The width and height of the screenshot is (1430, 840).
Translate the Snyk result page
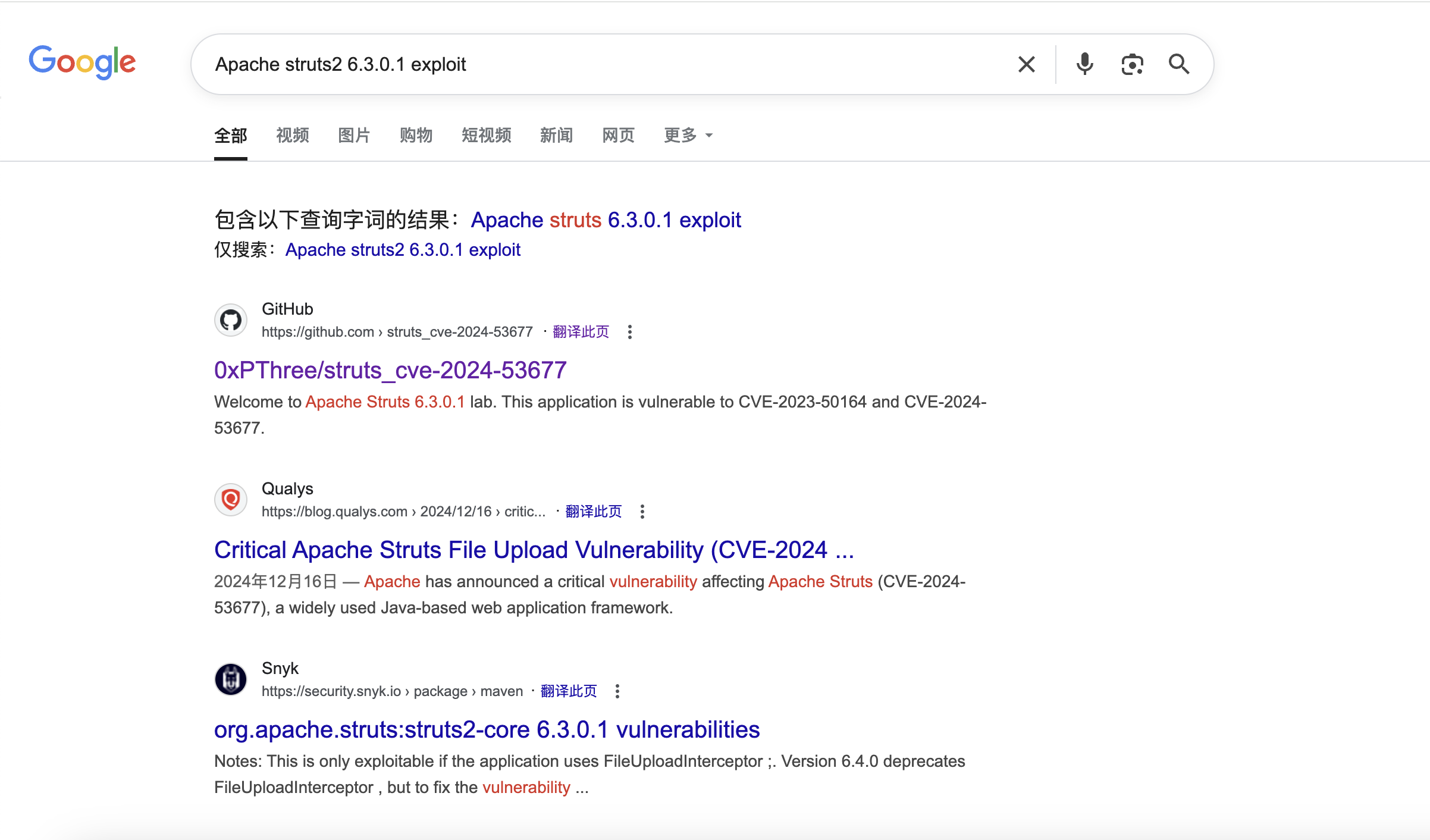click(x=569, y=691)
